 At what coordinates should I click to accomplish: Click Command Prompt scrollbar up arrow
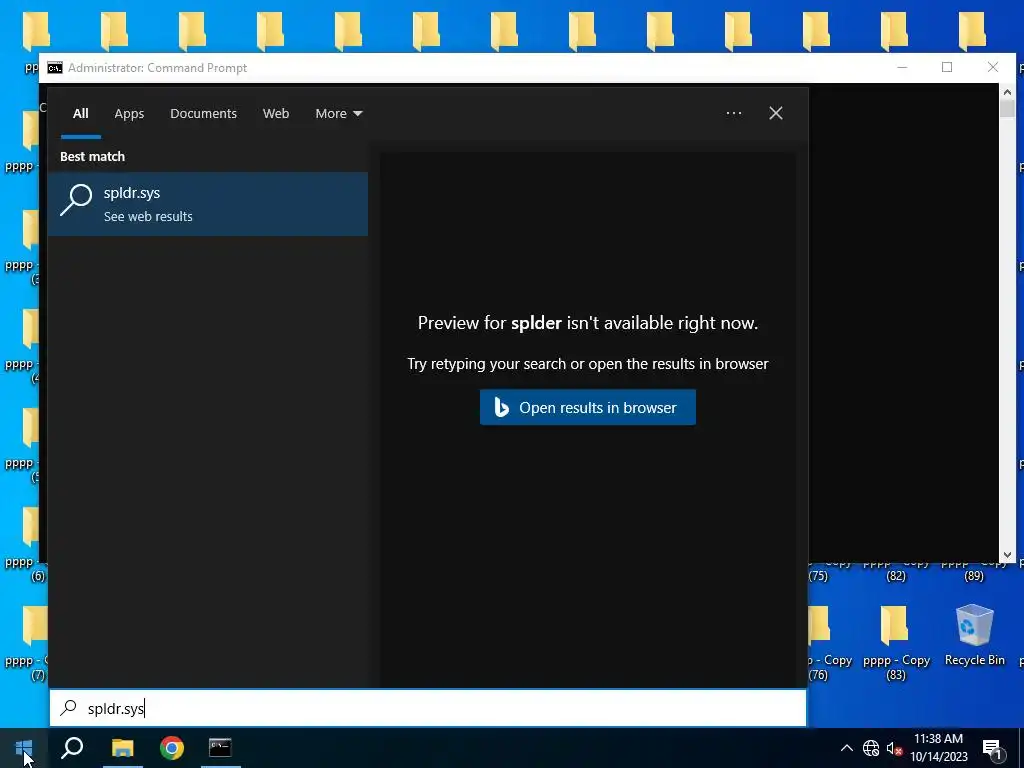[x=1006, y=92]
